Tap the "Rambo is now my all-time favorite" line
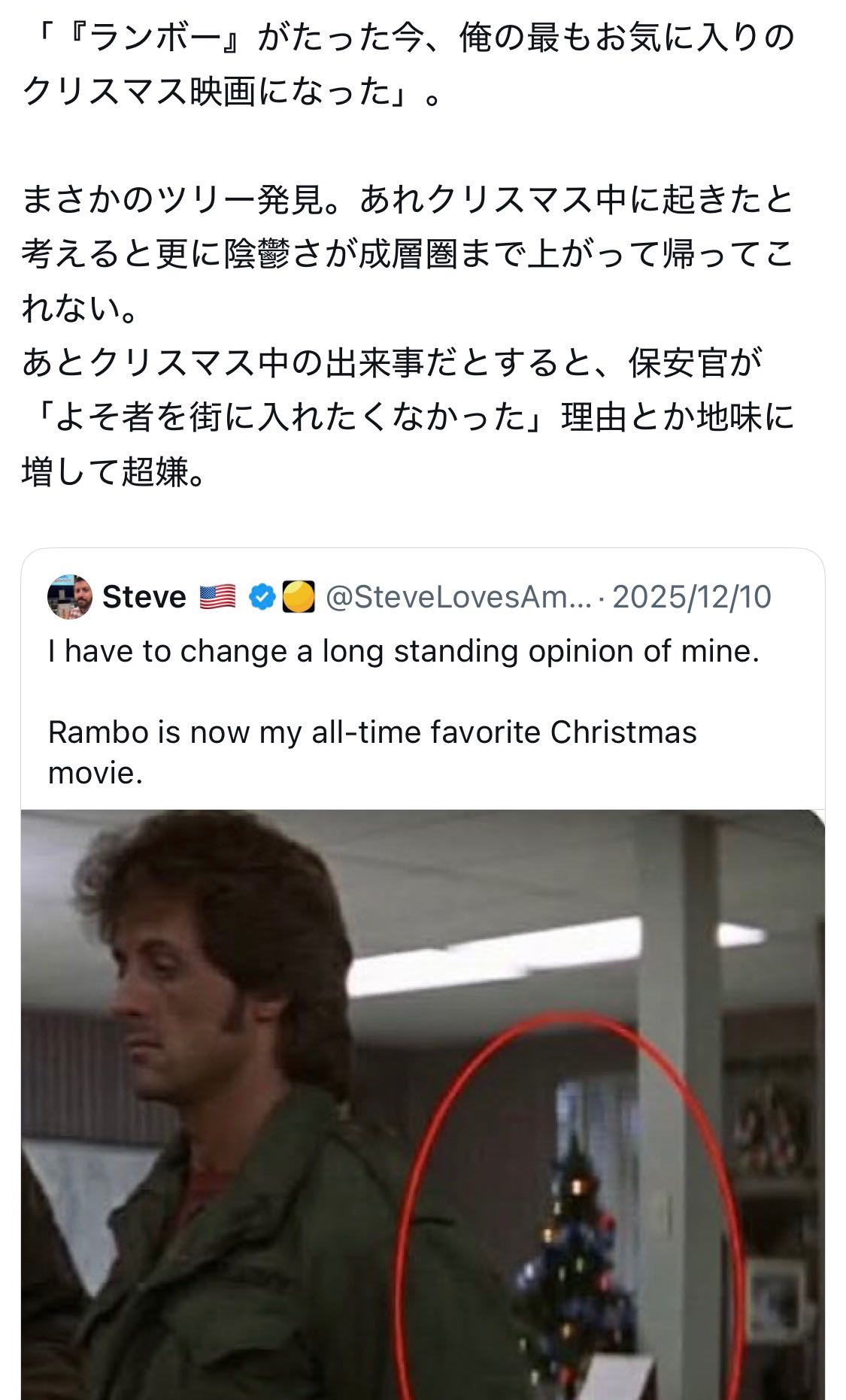Viewport: 846px width, 1400px height. pyautogui.click(x=372, y=732)
